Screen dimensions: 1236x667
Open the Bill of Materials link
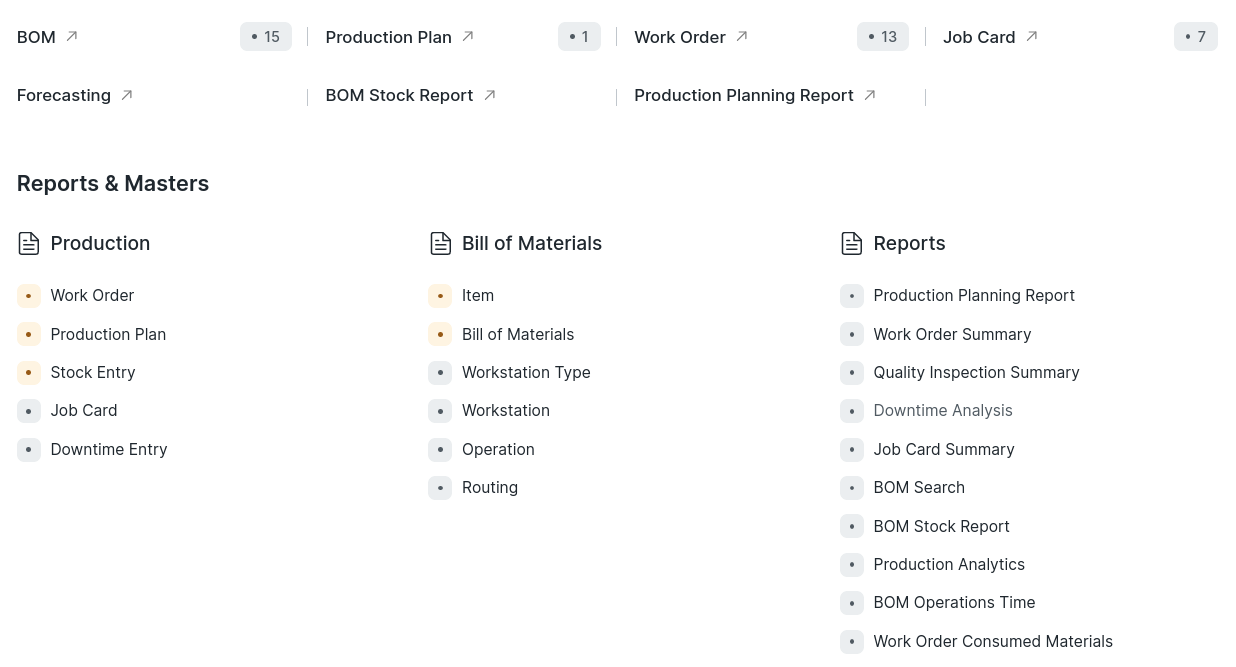click(518, 334)
